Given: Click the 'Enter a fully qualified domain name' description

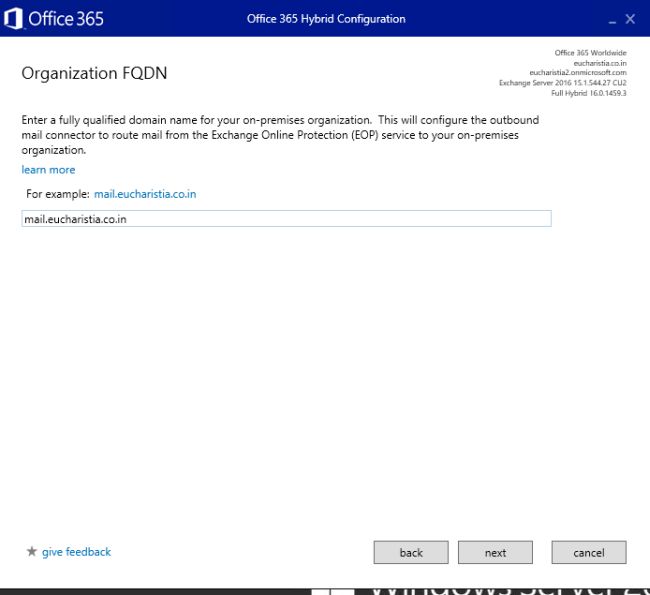Looking at the screenshot, I should [x=280, y=135].
